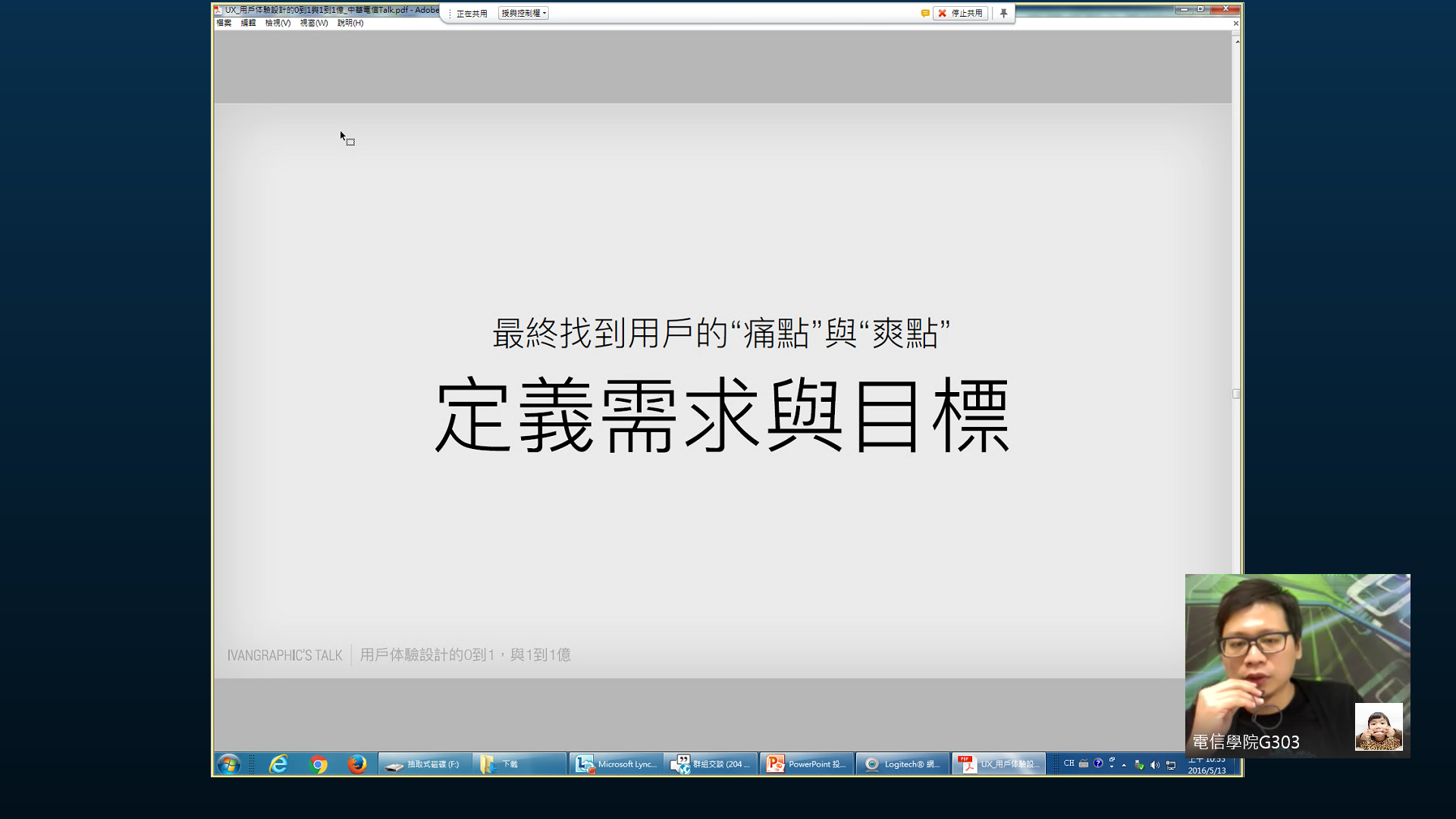Open Firefox from taskbar
The image size is (1456, 819).
(356, 764)
